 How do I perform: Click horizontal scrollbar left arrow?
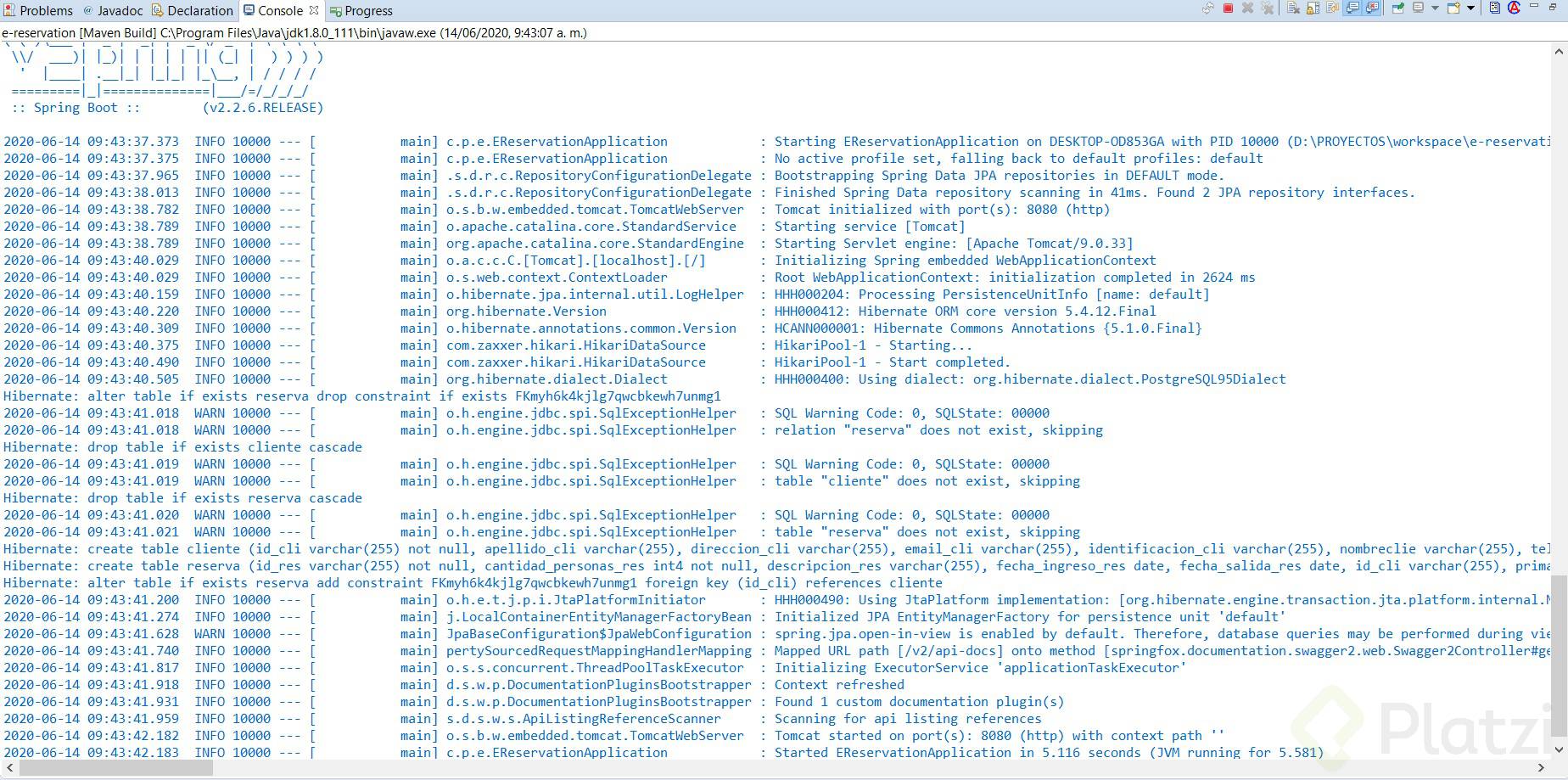(x=9, y=767)
